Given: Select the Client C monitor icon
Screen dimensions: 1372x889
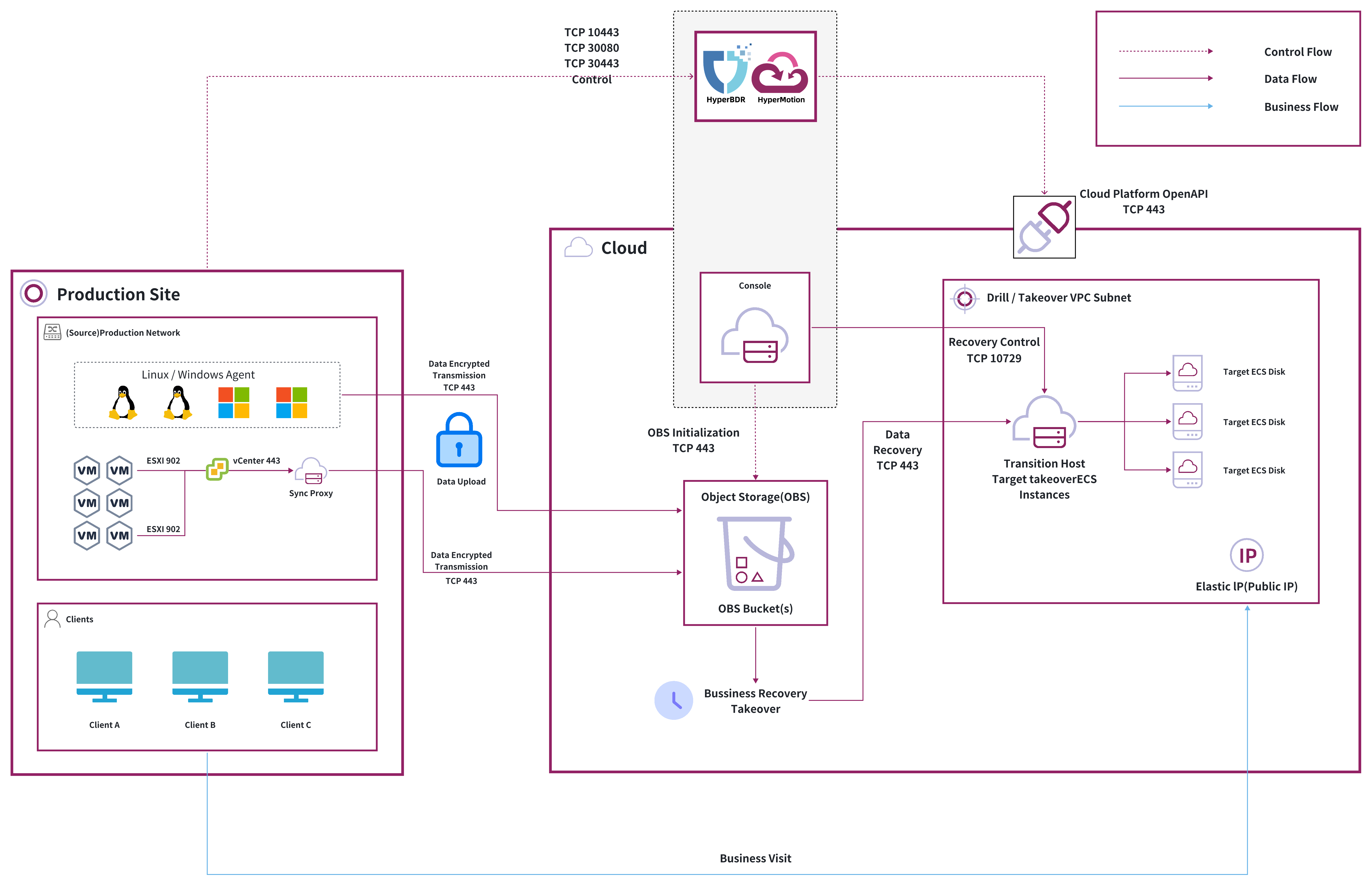Looking at the screenshot, I should point(296,677).
